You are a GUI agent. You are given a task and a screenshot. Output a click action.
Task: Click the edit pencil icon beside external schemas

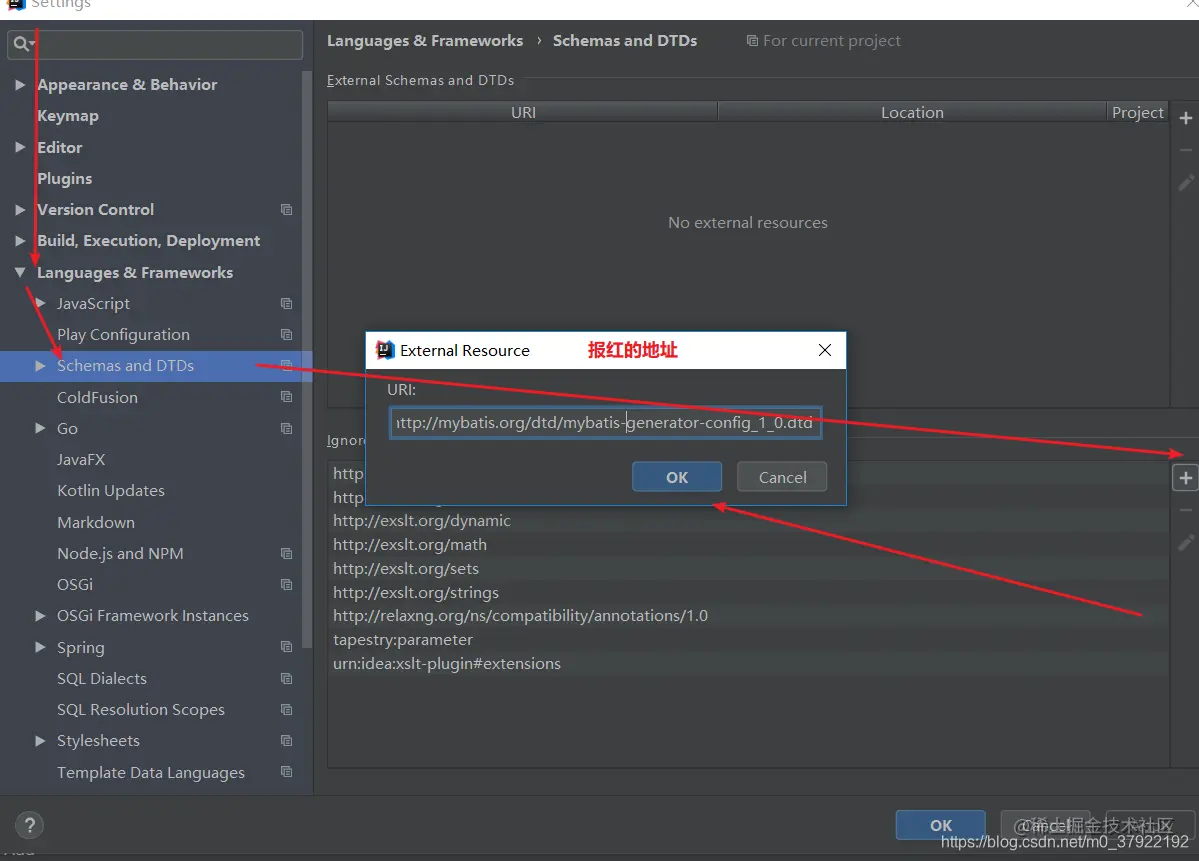point(1185,183)
